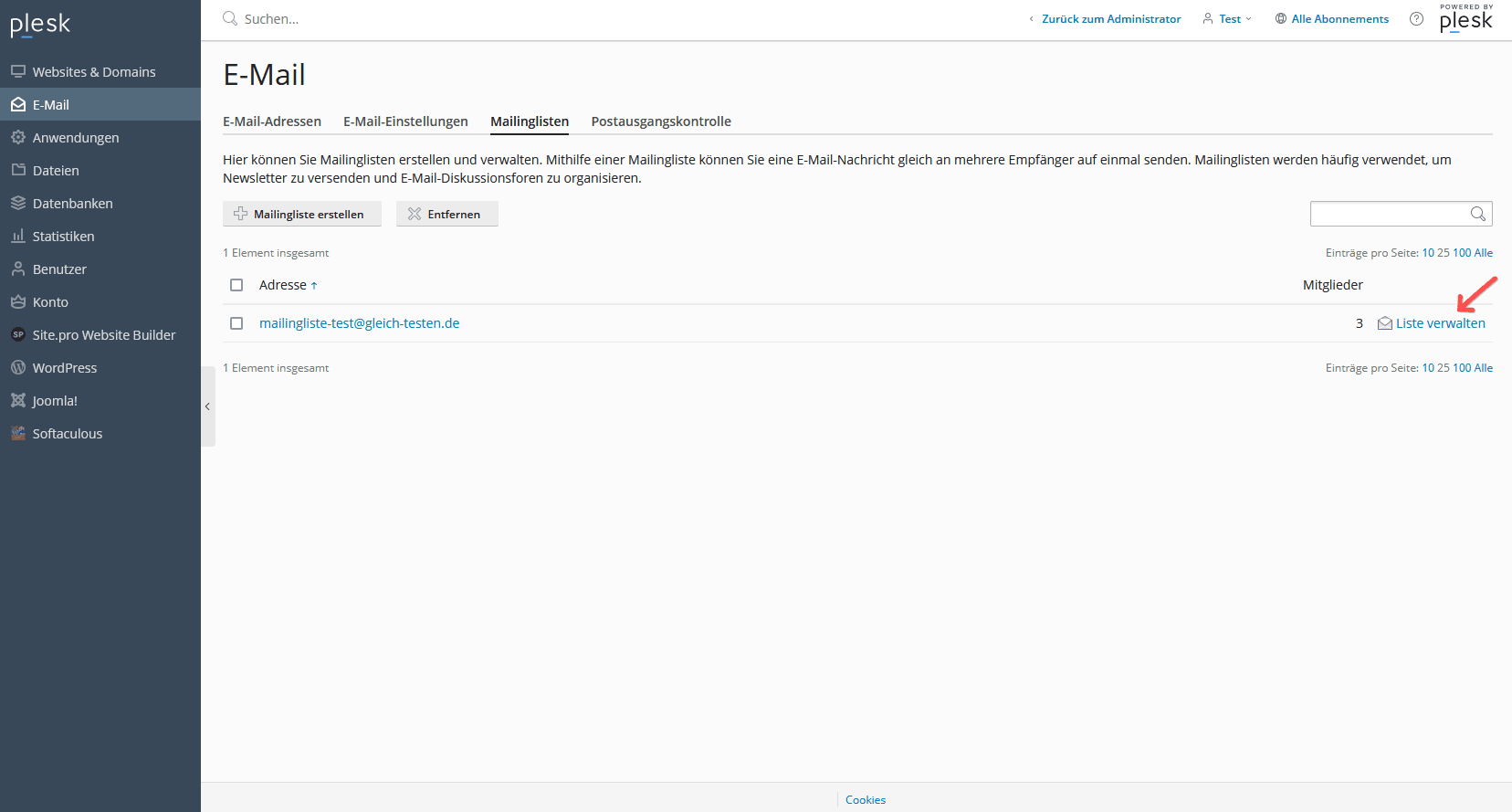The height and width of the screenshot is (812, 1512).
Task: Open the Statistiken chart icon
Action: click(18, 236)
